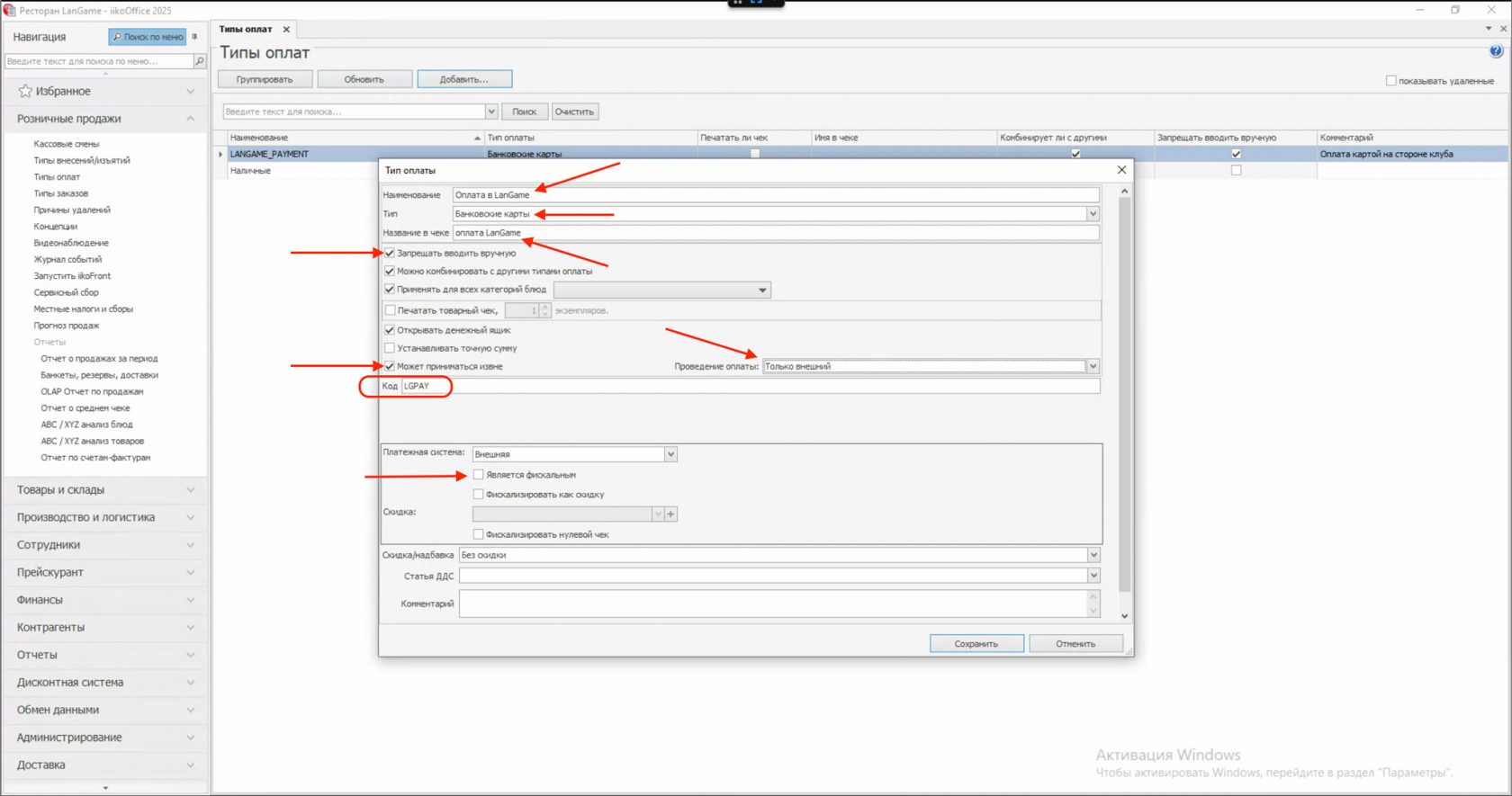Click the Поиск по меню button
The image size is (1512, 796).
148,37
